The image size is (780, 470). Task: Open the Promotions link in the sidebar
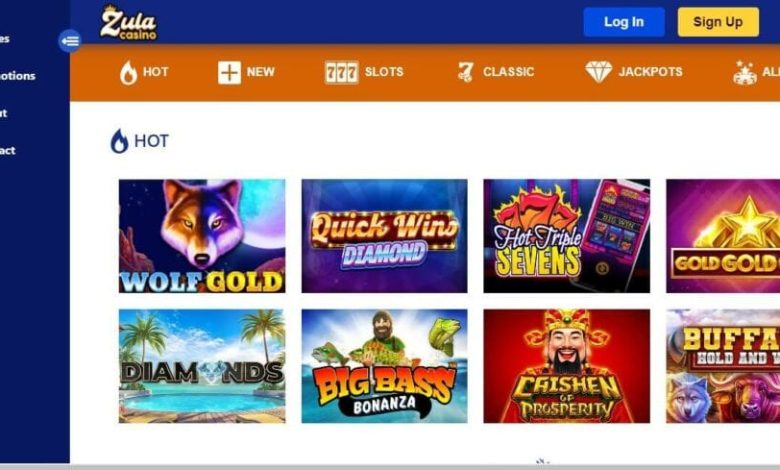click(x=18, y=76)
